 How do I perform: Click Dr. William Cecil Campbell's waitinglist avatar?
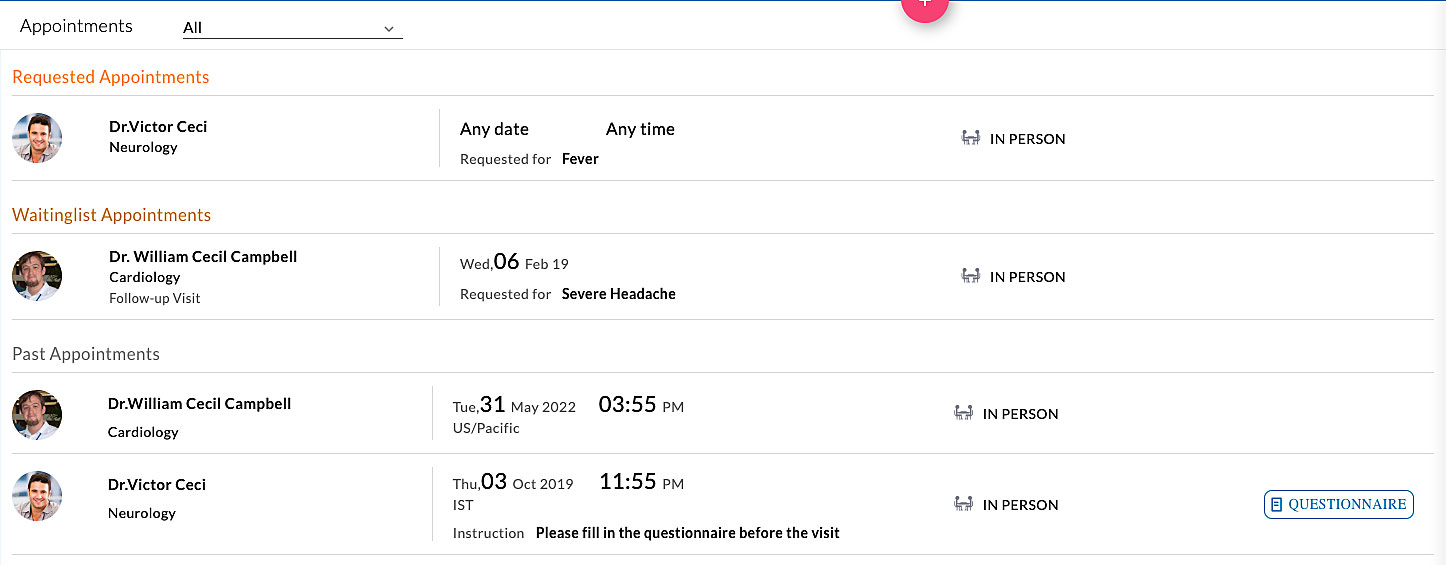pos(37,276)
